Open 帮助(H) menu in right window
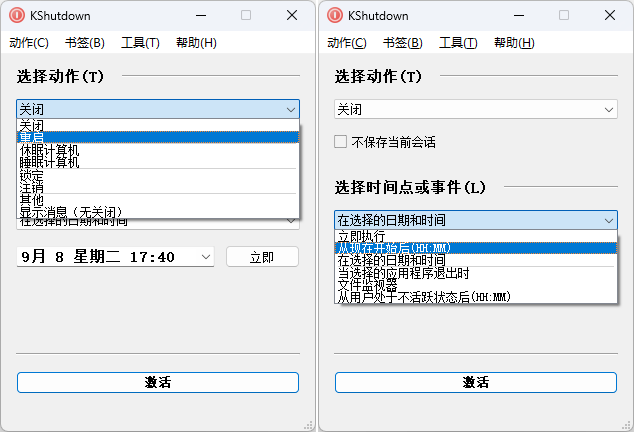This screenshot has width=635, height=432. pos(514,43)
